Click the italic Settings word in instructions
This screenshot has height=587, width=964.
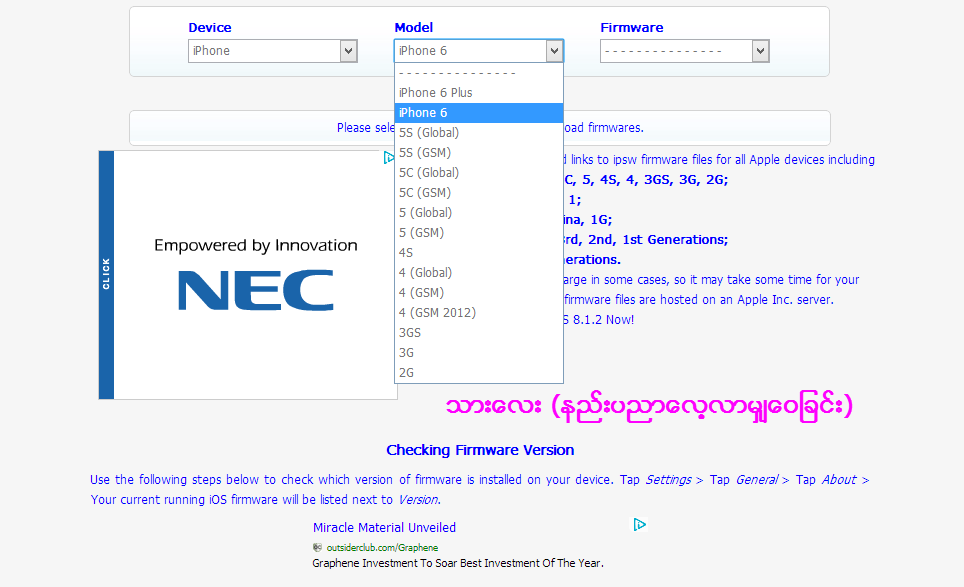click(668, 480)
